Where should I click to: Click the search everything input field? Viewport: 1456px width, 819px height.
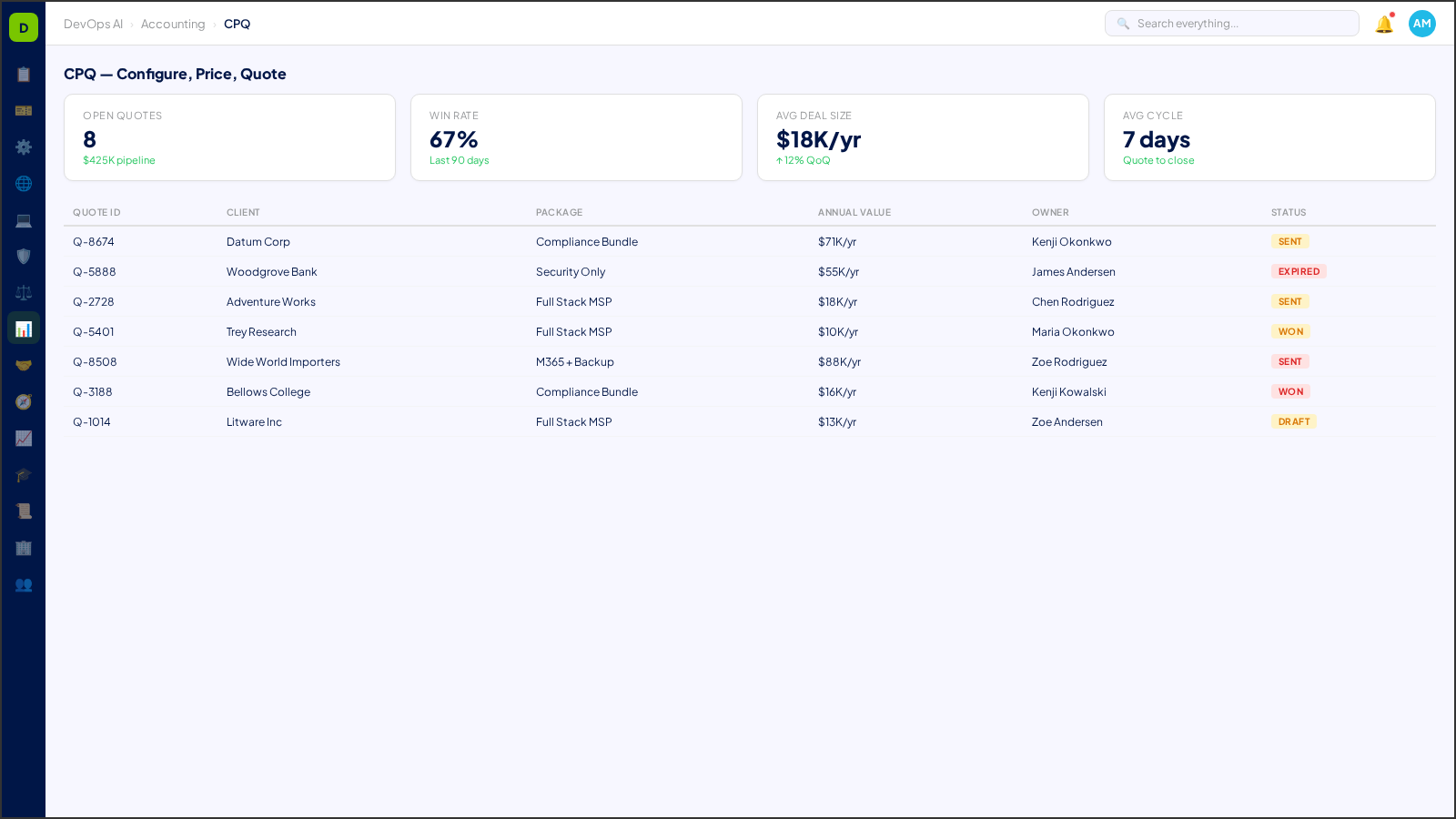(x=1231, y=23)
